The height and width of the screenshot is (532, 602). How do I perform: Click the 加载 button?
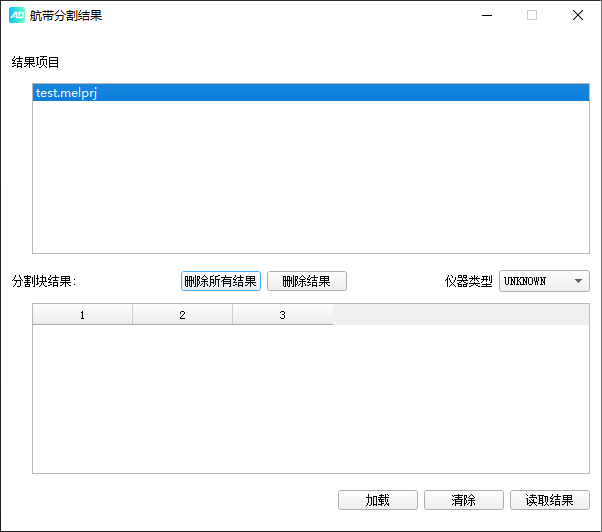coord(378,500)
